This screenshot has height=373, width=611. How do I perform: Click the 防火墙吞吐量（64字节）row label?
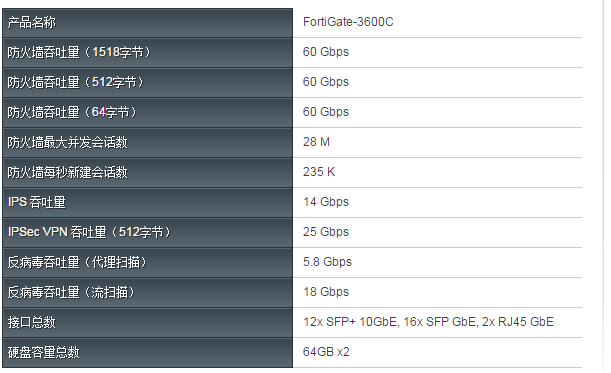[x=72, y=112]
